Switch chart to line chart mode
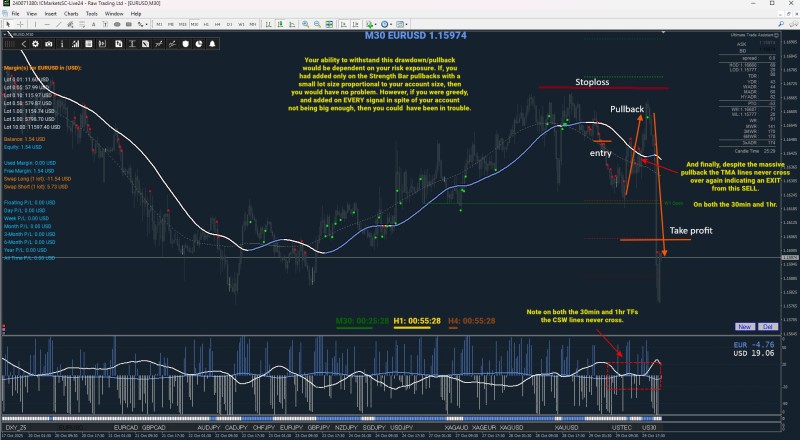 pos(292,24)
